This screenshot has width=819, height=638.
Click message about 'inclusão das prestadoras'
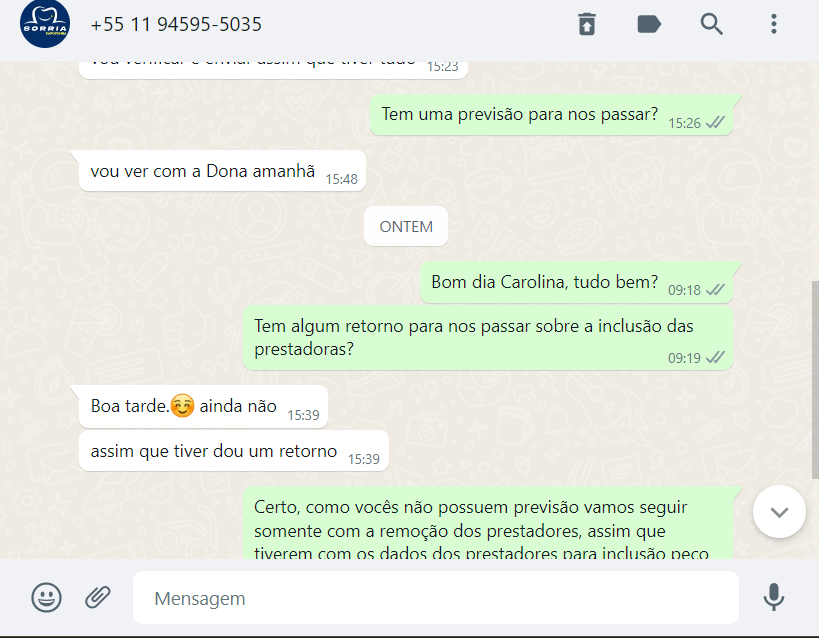point(488,339)
